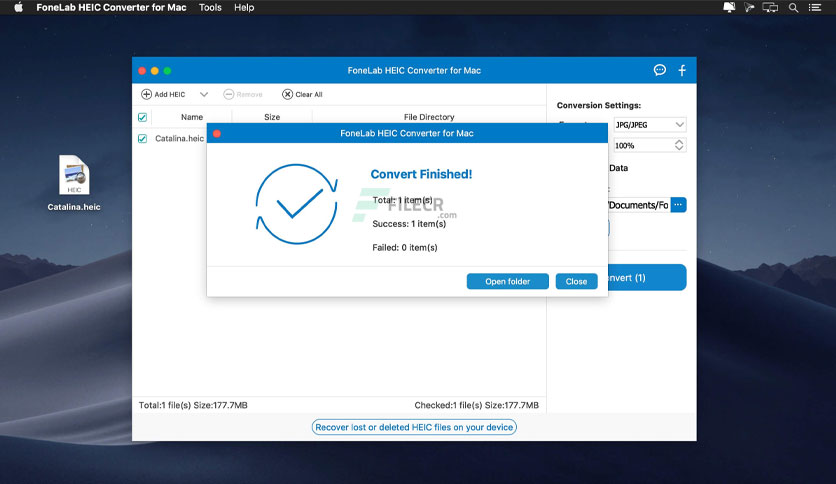This screenshot has width=836, height=484.
Task: Click the Checked:1 file(s) status text
Action: tap(477, 405)
